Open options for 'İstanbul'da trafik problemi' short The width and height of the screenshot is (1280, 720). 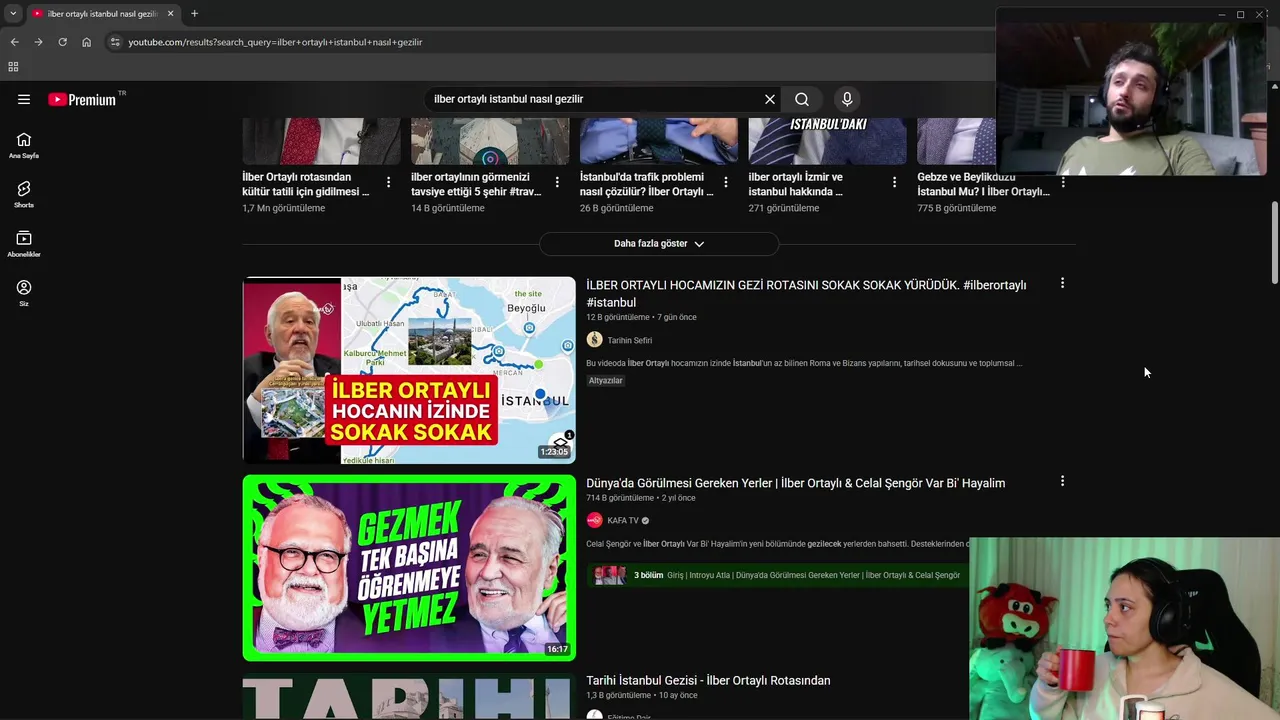click(726, 182)
